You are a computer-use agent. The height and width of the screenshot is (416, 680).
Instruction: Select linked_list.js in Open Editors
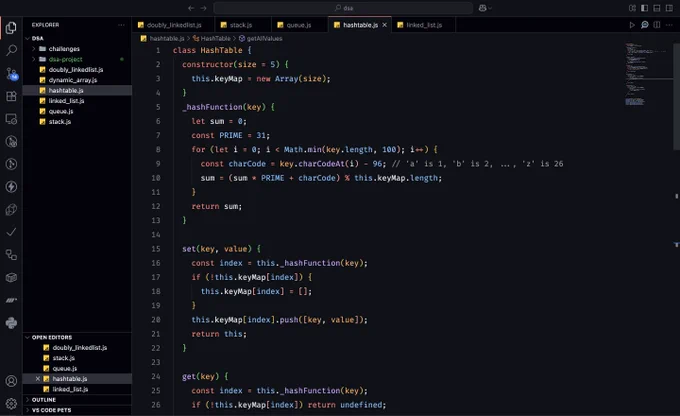pos(77,389)
